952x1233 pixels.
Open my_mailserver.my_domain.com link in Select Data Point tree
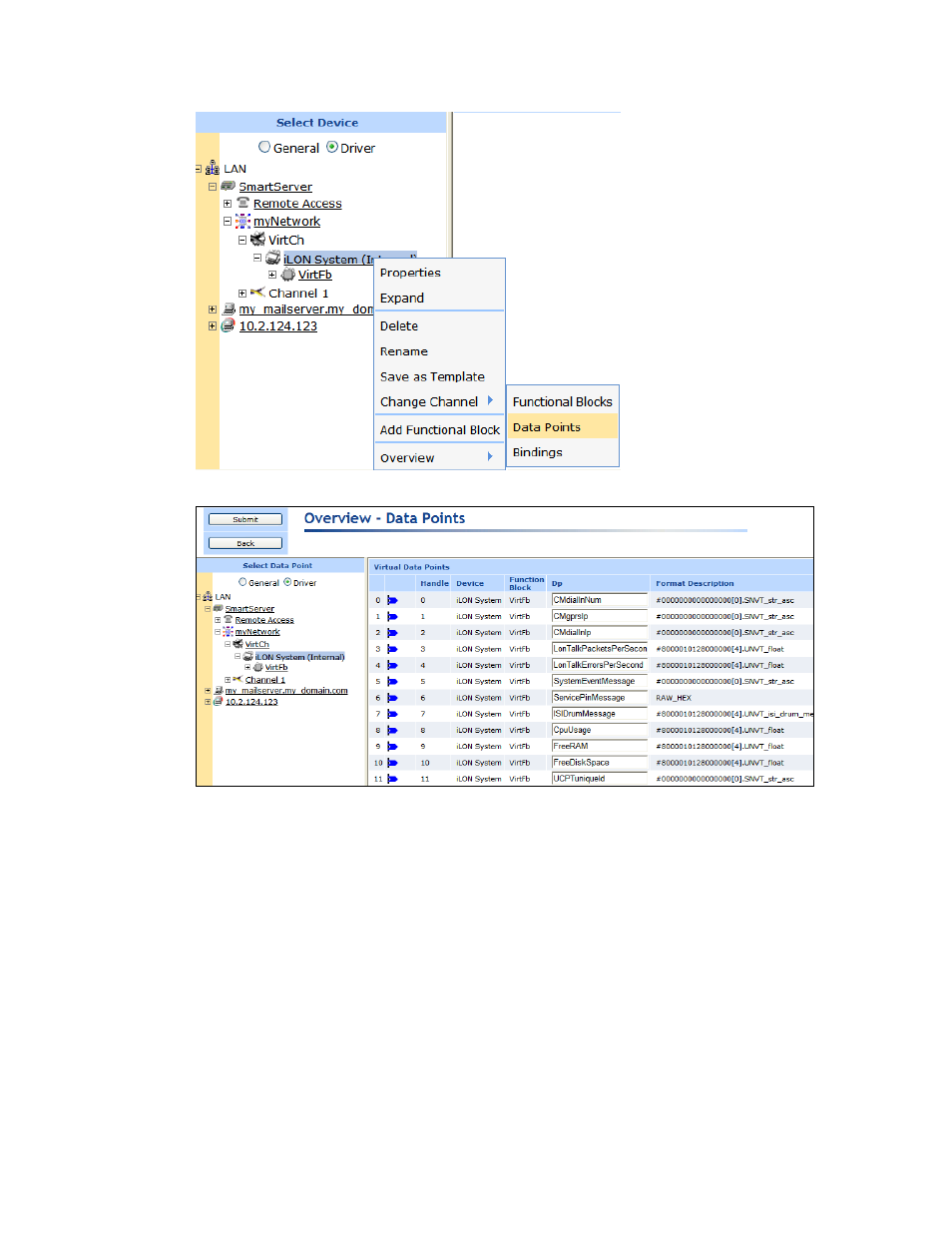(x=286, y=691)
